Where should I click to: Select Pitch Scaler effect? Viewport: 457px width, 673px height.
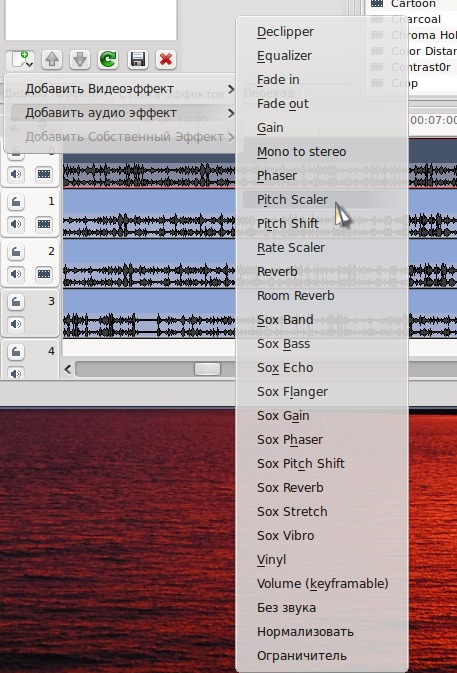322,200
